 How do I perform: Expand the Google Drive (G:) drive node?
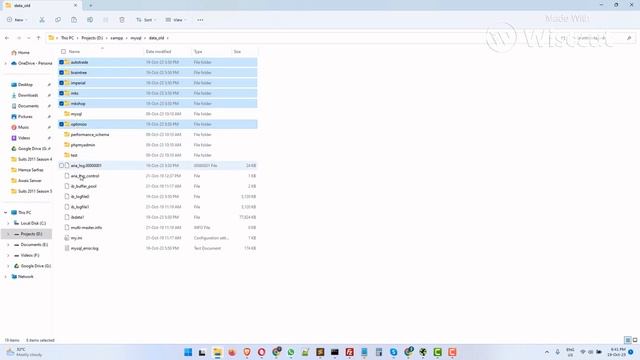(x=8, y=266)
